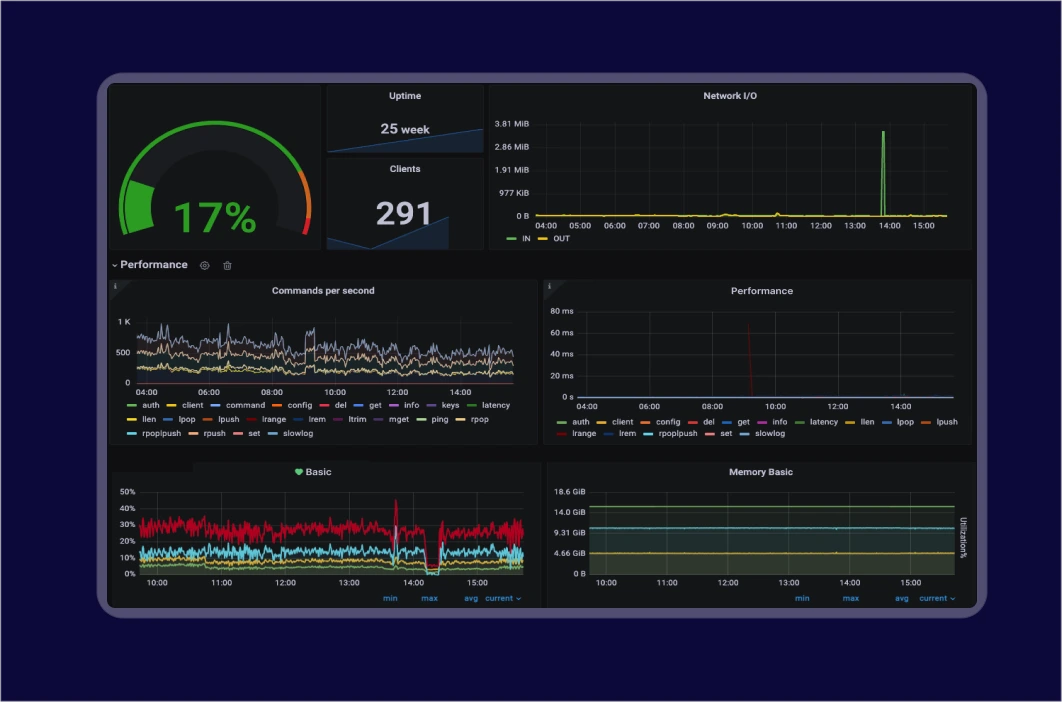The height and width of the screenshot is (702, 1062).
Task: Click the gear icon beside the Performance row title
Action: coord(204,265)
